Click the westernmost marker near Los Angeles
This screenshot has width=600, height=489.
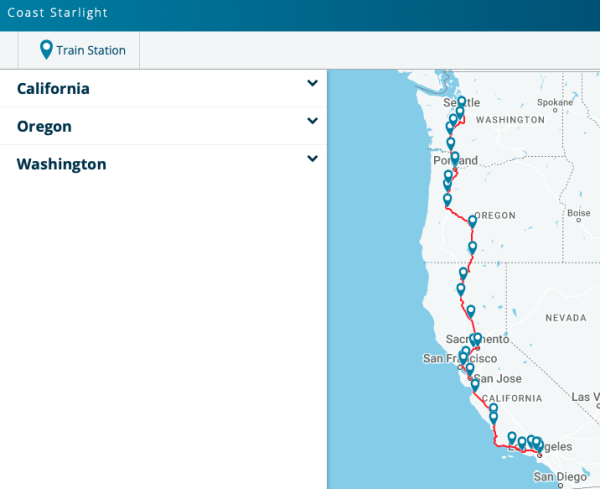[512, 438]
